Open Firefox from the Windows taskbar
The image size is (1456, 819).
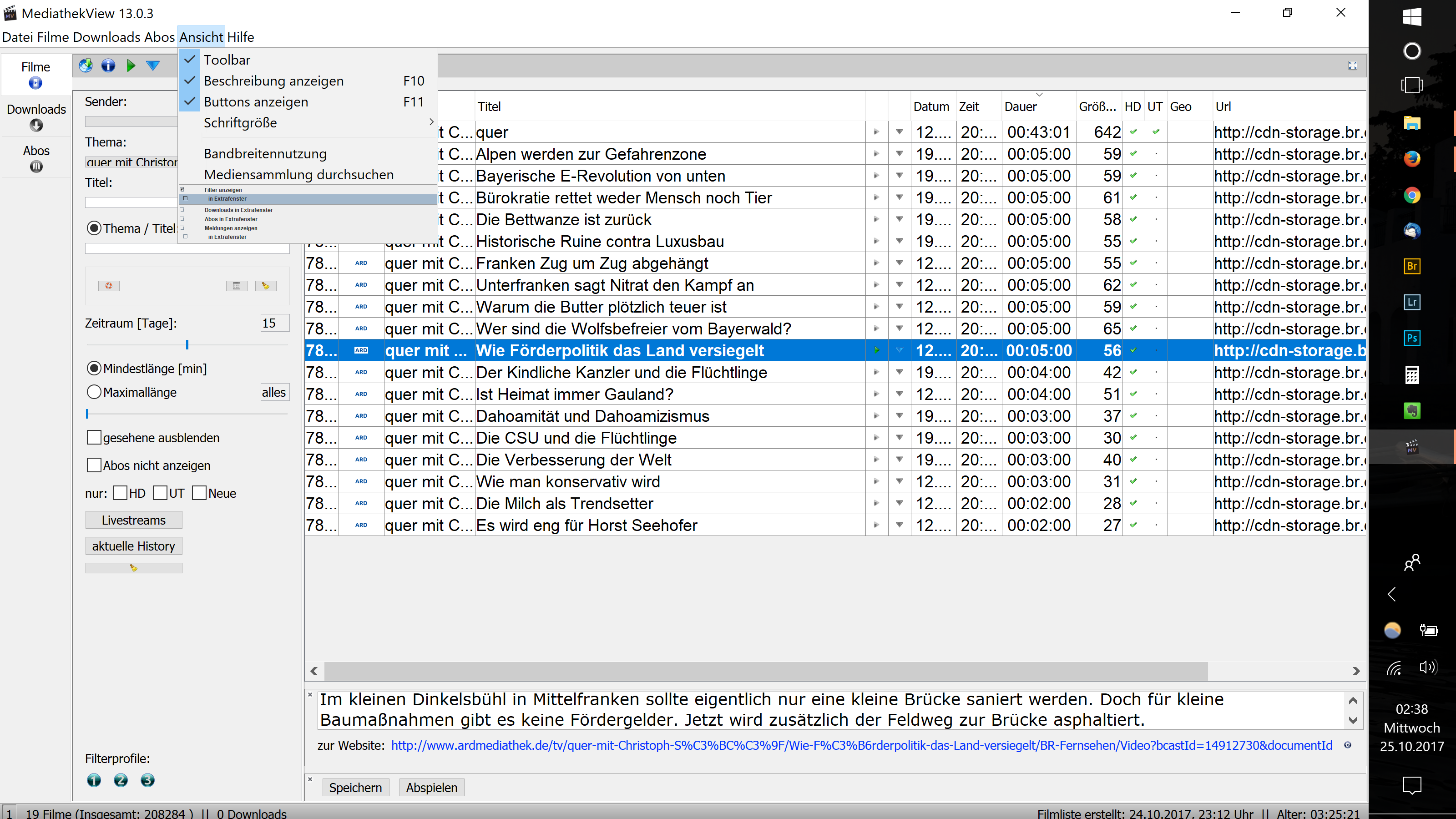point(1412,159)
